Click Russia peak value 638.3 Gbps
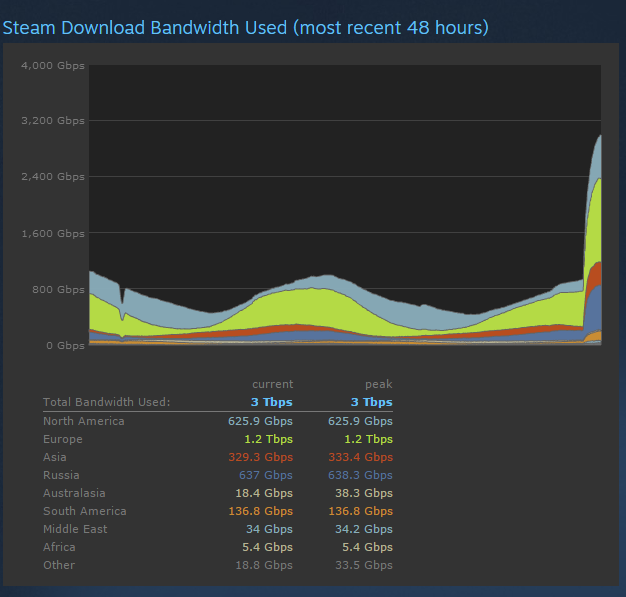Viewport: 626px width, 597px height. pyautogui.click(x=361, y=475)
